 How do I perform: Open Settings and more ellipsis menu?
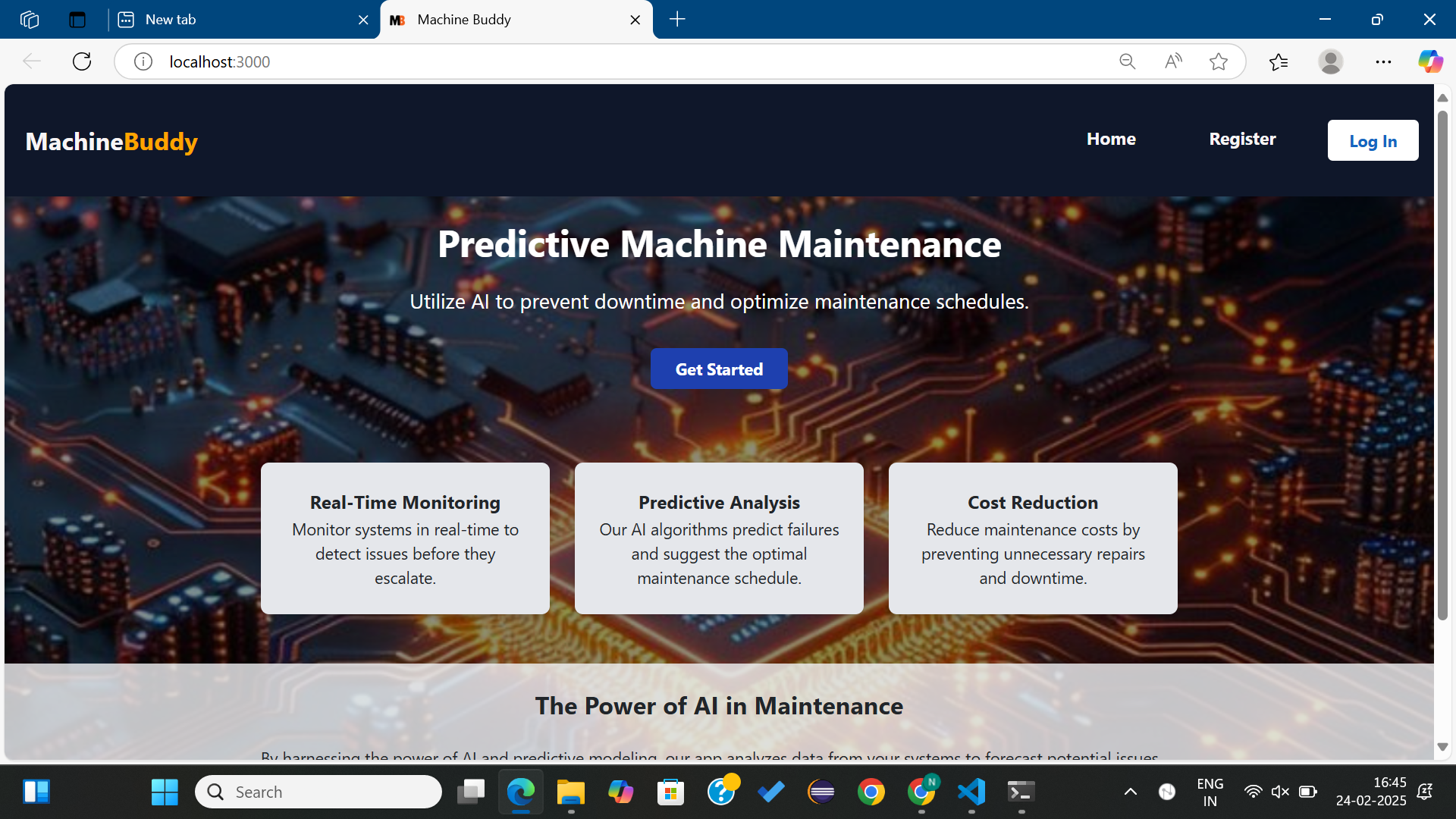click(x=1383, y=61)
